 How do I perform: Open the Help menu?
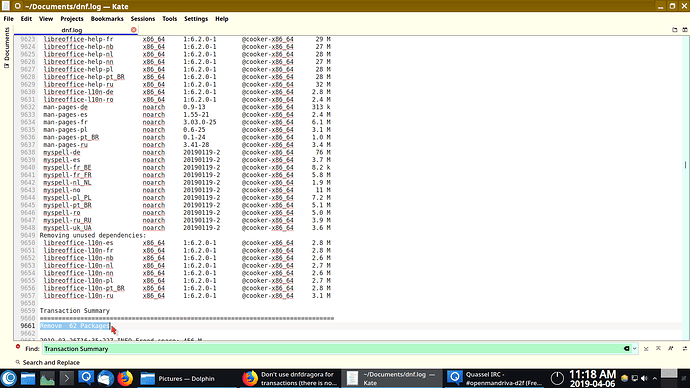(x=222, y=19)
